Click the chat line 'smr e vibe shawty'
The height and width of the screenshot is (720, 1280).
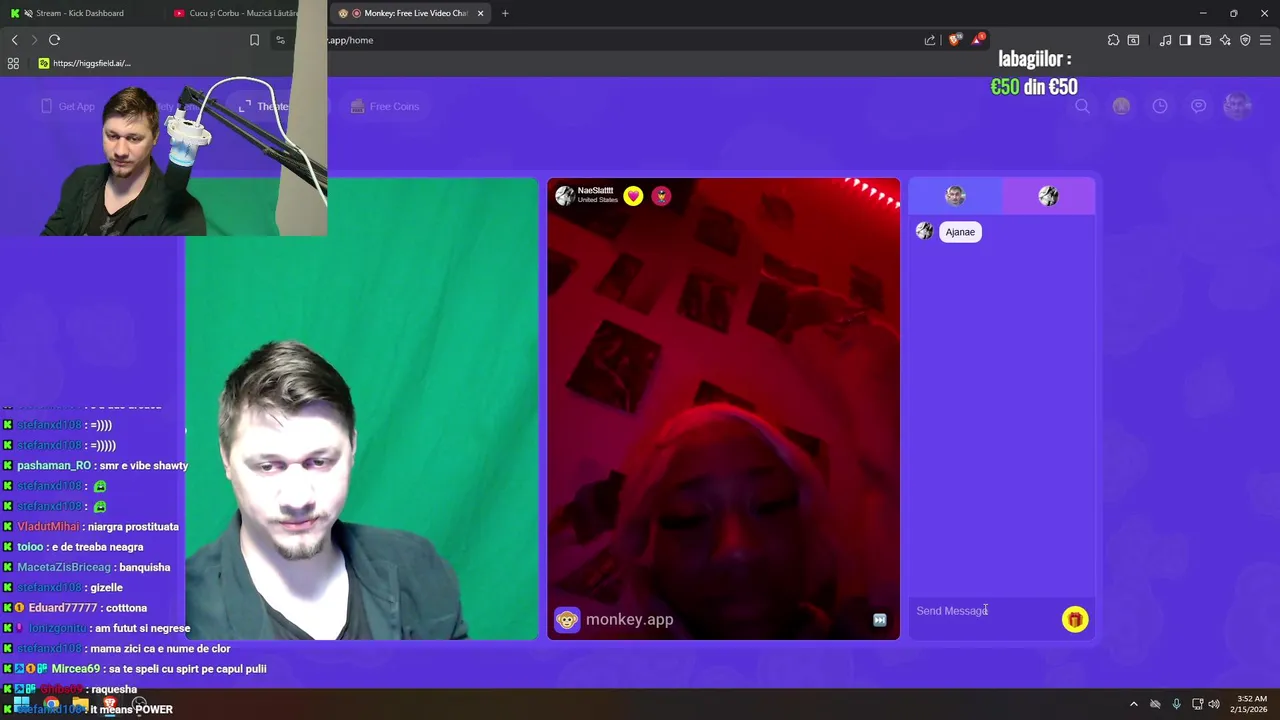[x=143, y=466]
